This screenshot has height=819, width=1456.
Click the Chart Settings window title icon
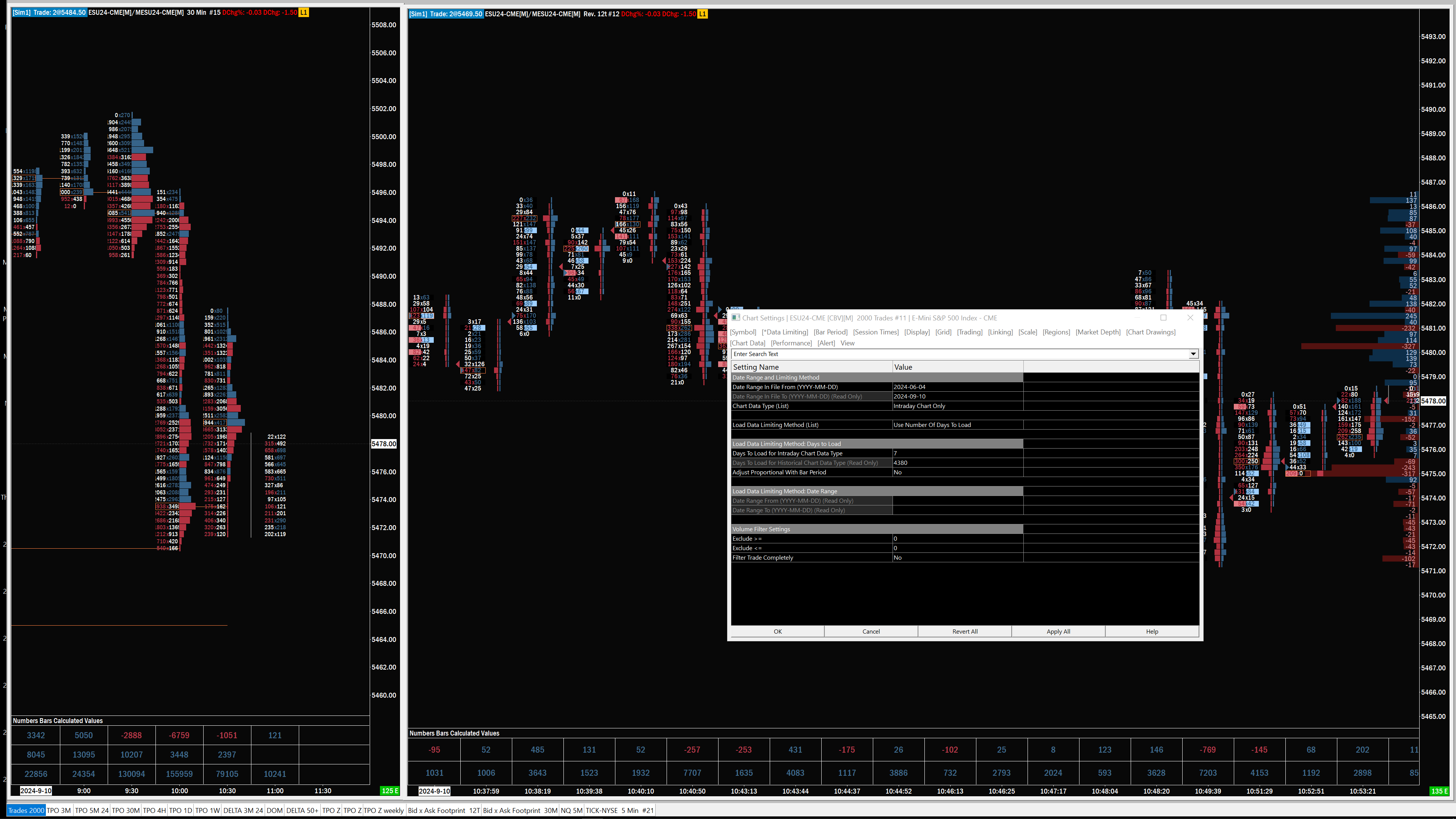(x=735, y=318)
